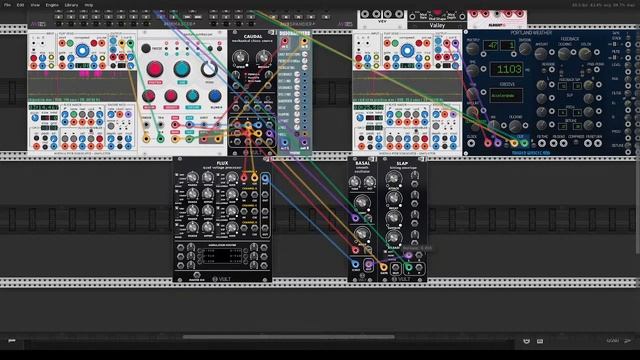Click the blue Blend knob on white module
Viewport: 640px width, 360px height.
215,96
